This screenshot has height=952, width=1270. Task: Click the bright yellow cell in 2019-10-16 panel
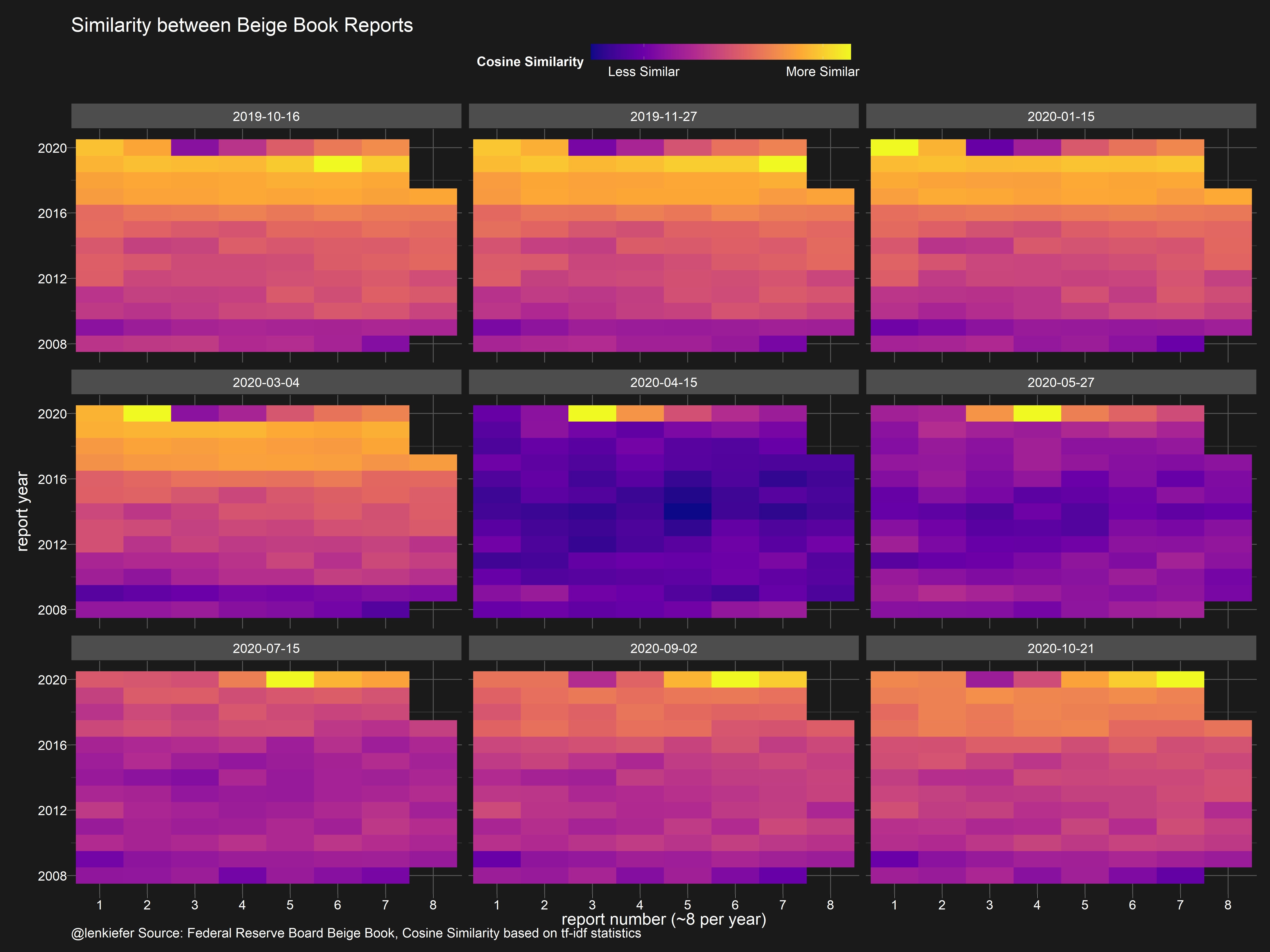(338, 164)
